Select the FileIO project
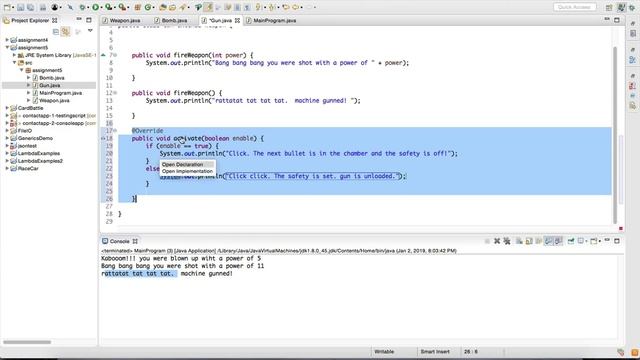Viewport: 640px width, 360px height. click(x=24, y=131)
